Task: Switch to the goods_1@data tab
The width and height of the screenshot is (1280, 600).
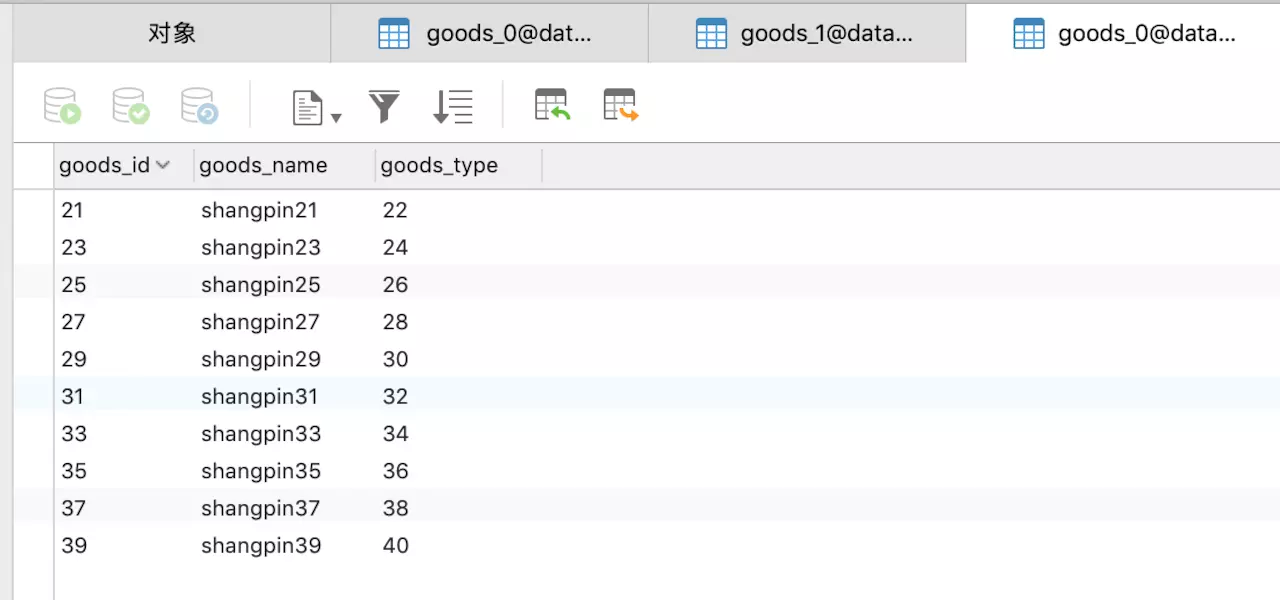Action: pos(807,34)
